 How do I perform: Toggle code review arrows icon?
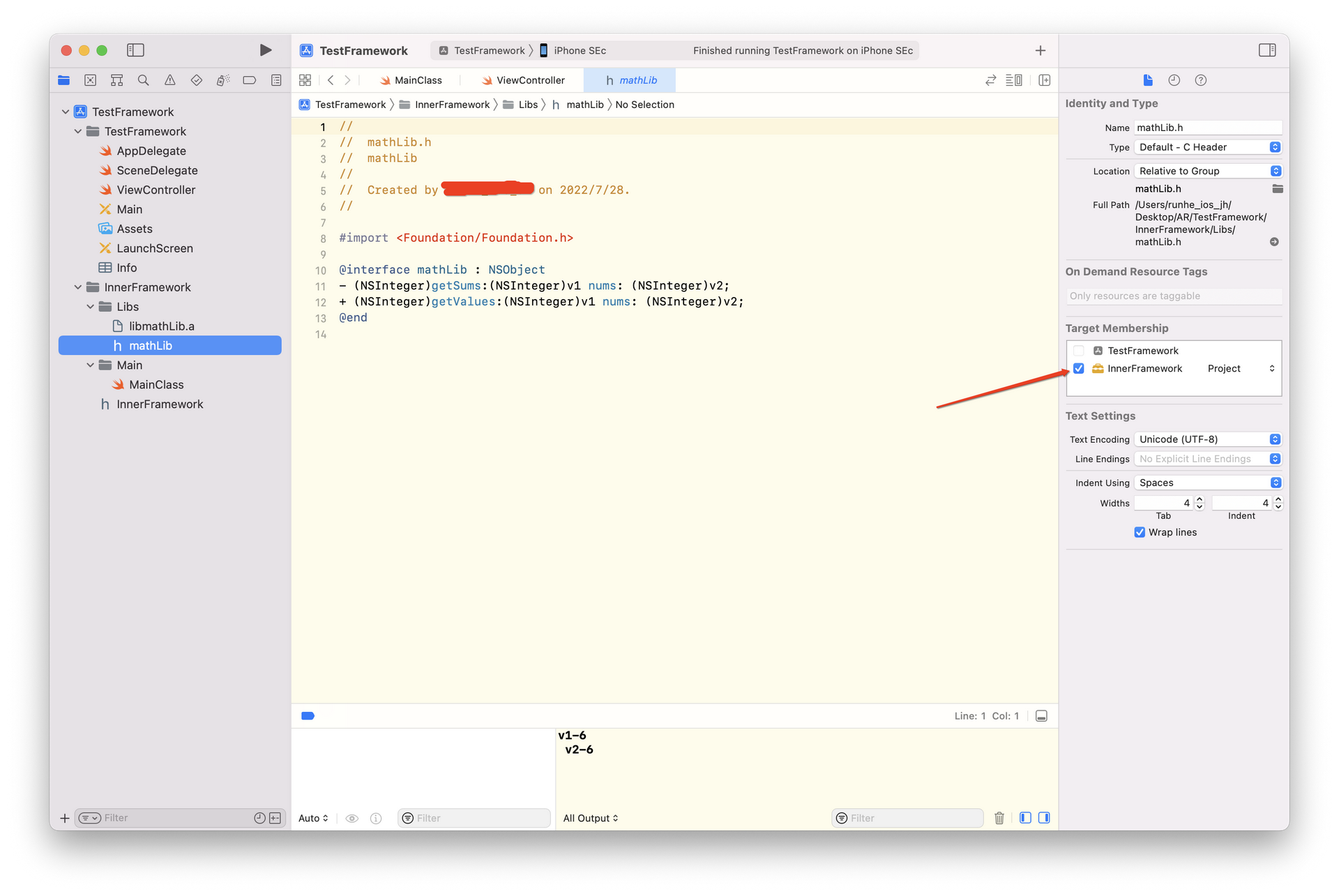[990, 80]
